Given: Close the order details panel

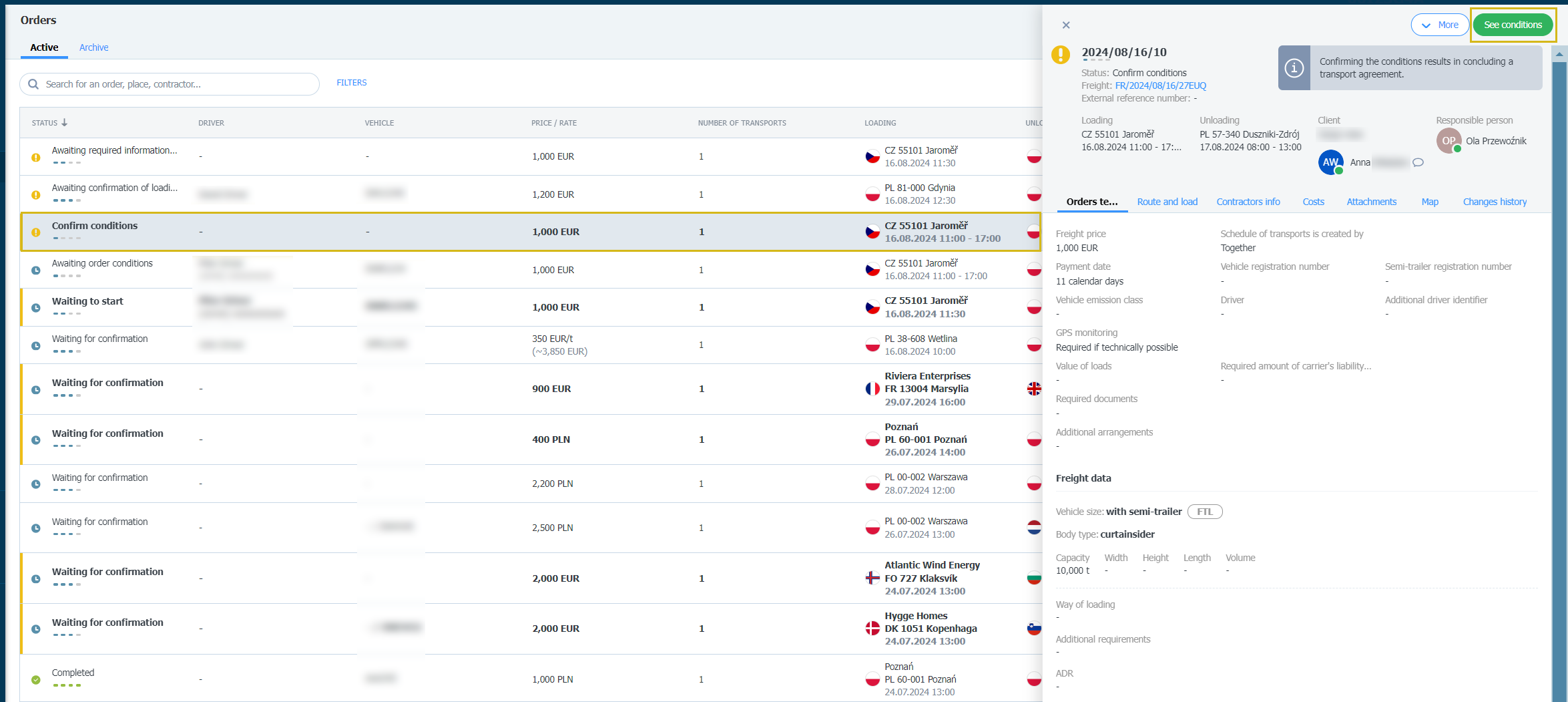Looking at the screenshot, I should click(1066, 25).
